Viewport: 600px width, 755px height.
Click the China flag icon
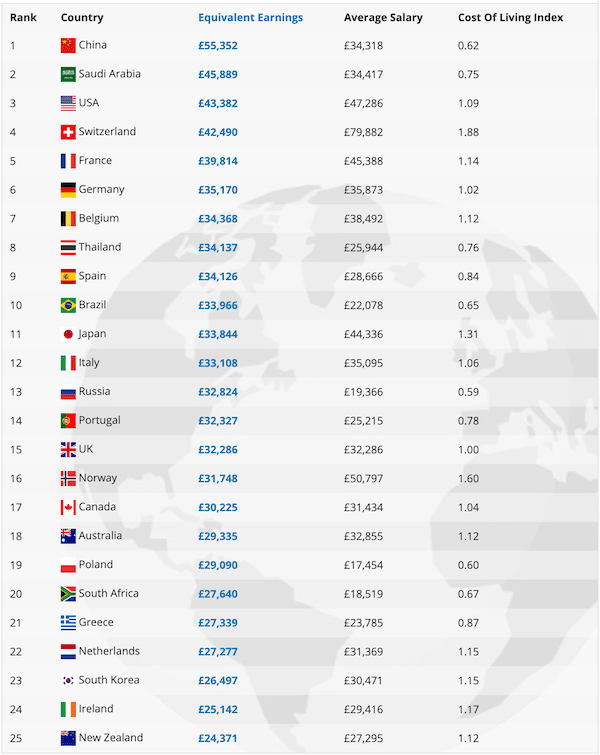point(68,45)
